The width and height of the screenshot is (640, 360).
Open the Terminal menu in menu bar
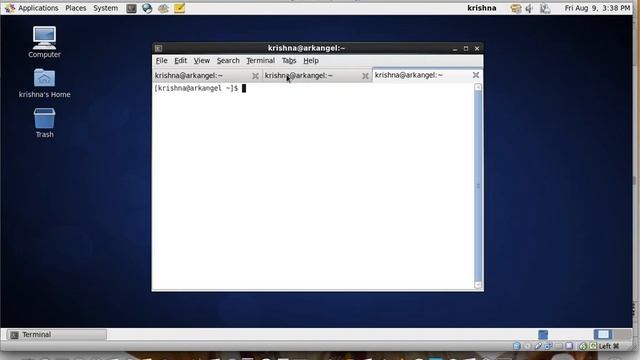[260, 60]
